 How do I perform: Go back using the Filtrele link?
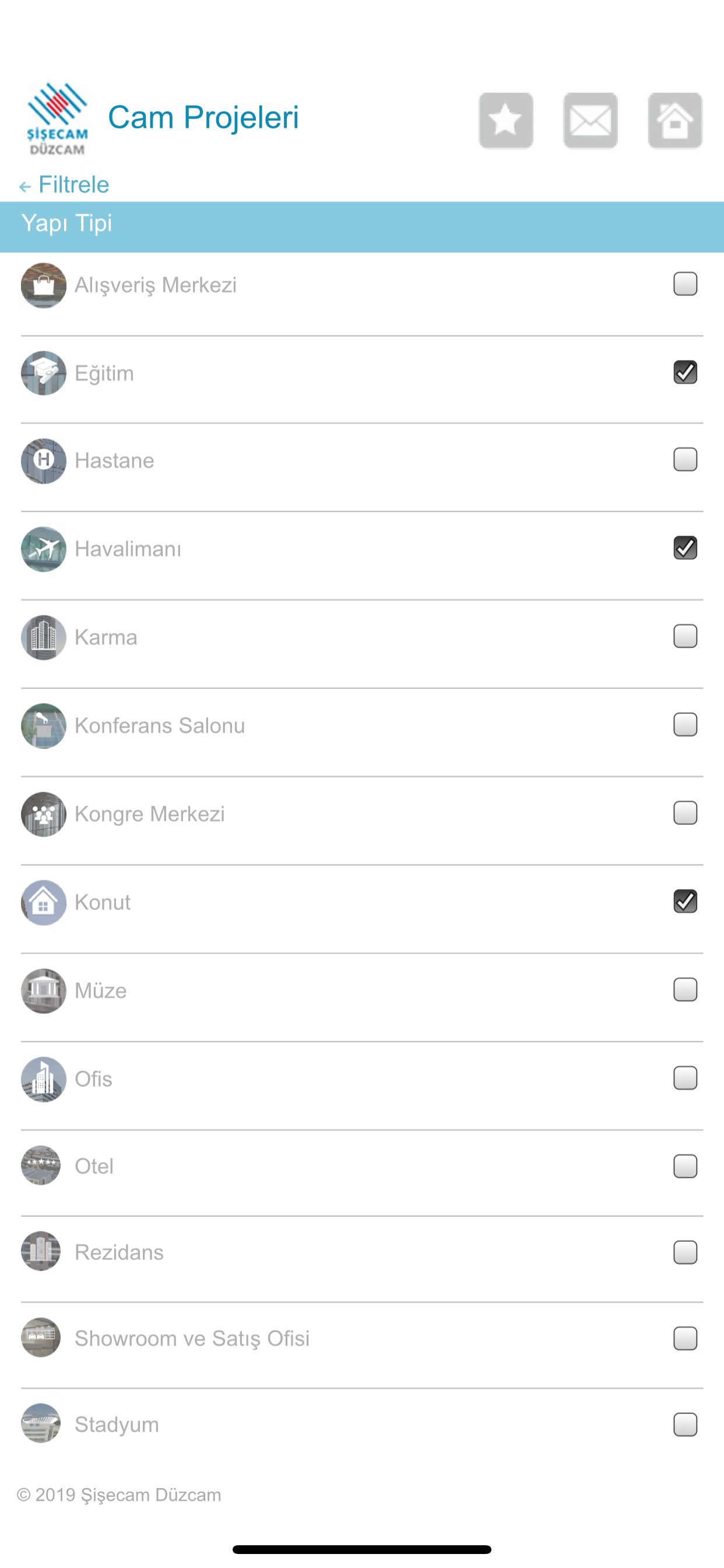point(65,184)
